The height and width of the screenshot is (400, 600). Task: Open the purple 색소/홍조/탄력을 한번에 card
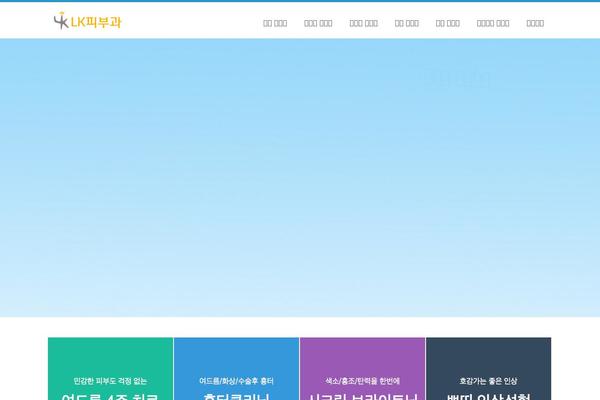pyautogui.click(x=362, y=369)
